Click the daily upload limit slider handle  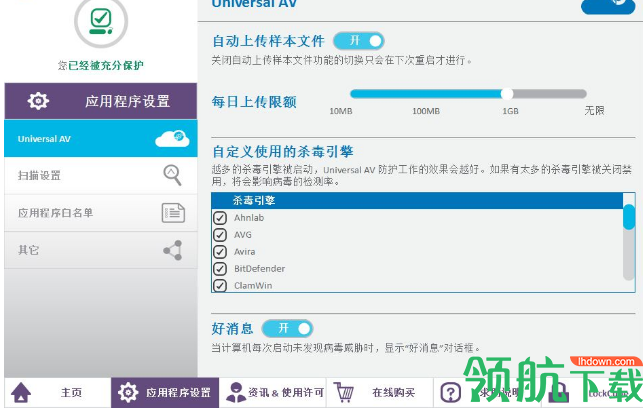click(507, 94)
